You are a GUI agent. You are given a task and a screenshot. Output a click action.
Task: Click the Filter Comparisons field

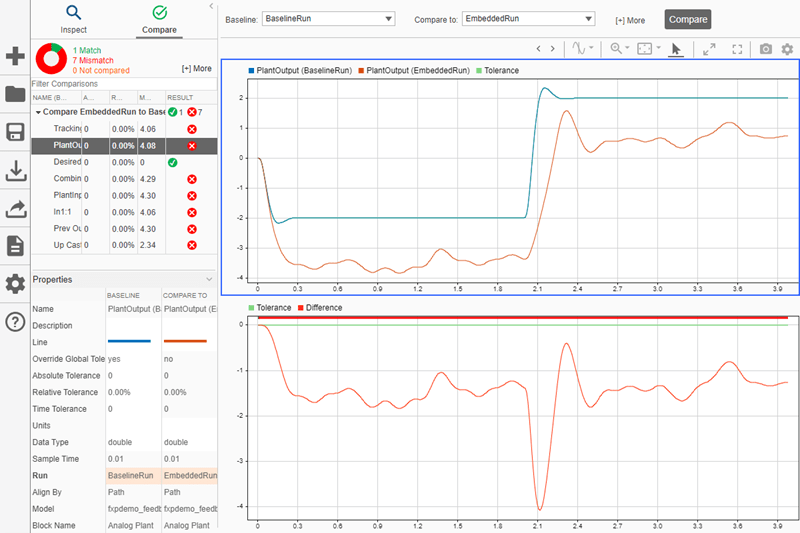[x=124, y=84]
